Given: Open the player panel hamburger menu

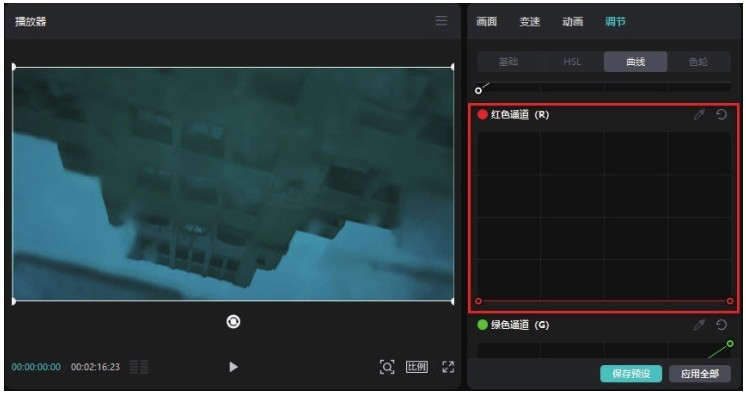Looking at the screenshot, I should (441, 21).
